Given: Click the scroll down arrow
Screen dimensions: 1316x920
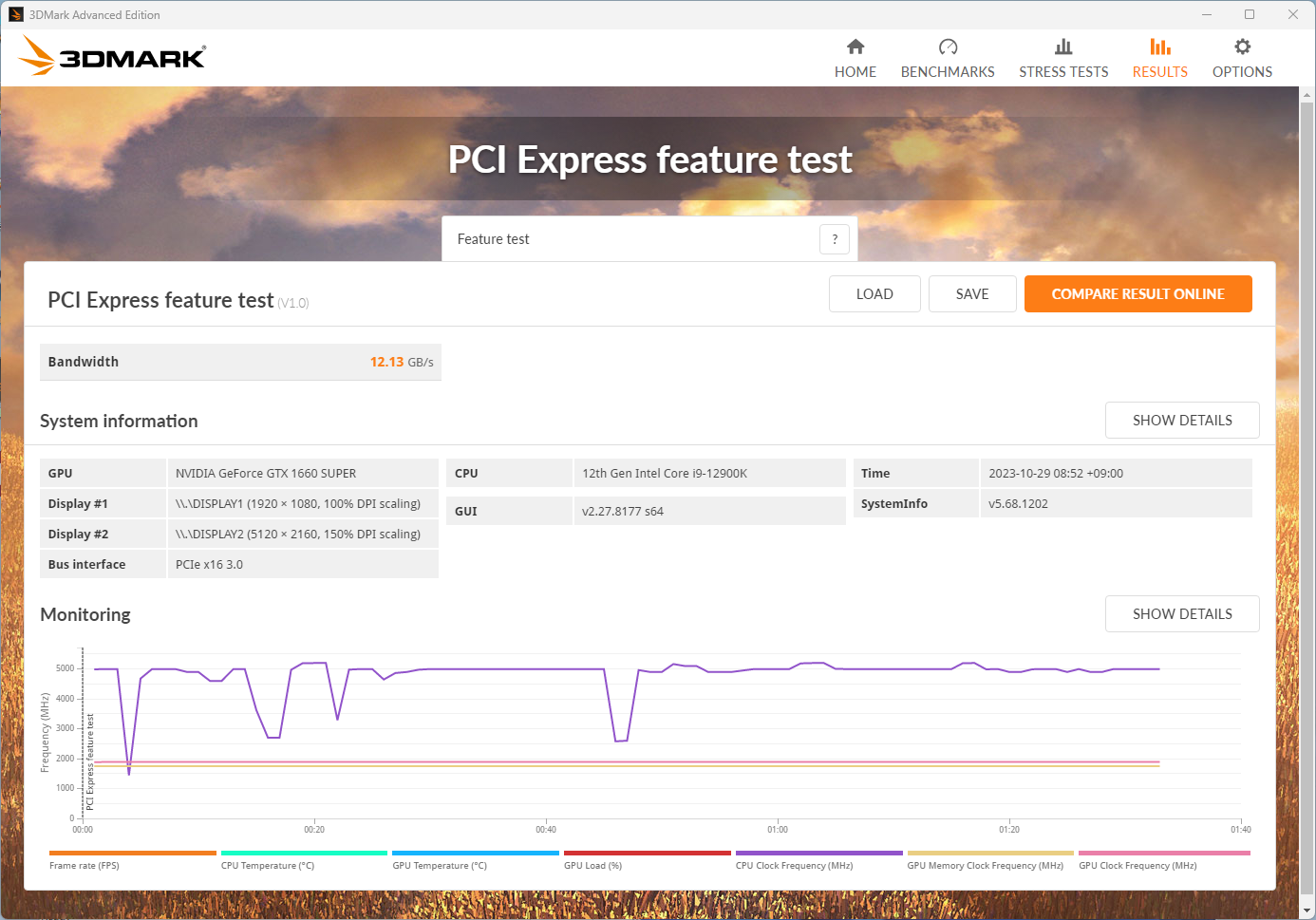Looking at the screenshot, I should pyautogui.click(x=1307, y=911).
